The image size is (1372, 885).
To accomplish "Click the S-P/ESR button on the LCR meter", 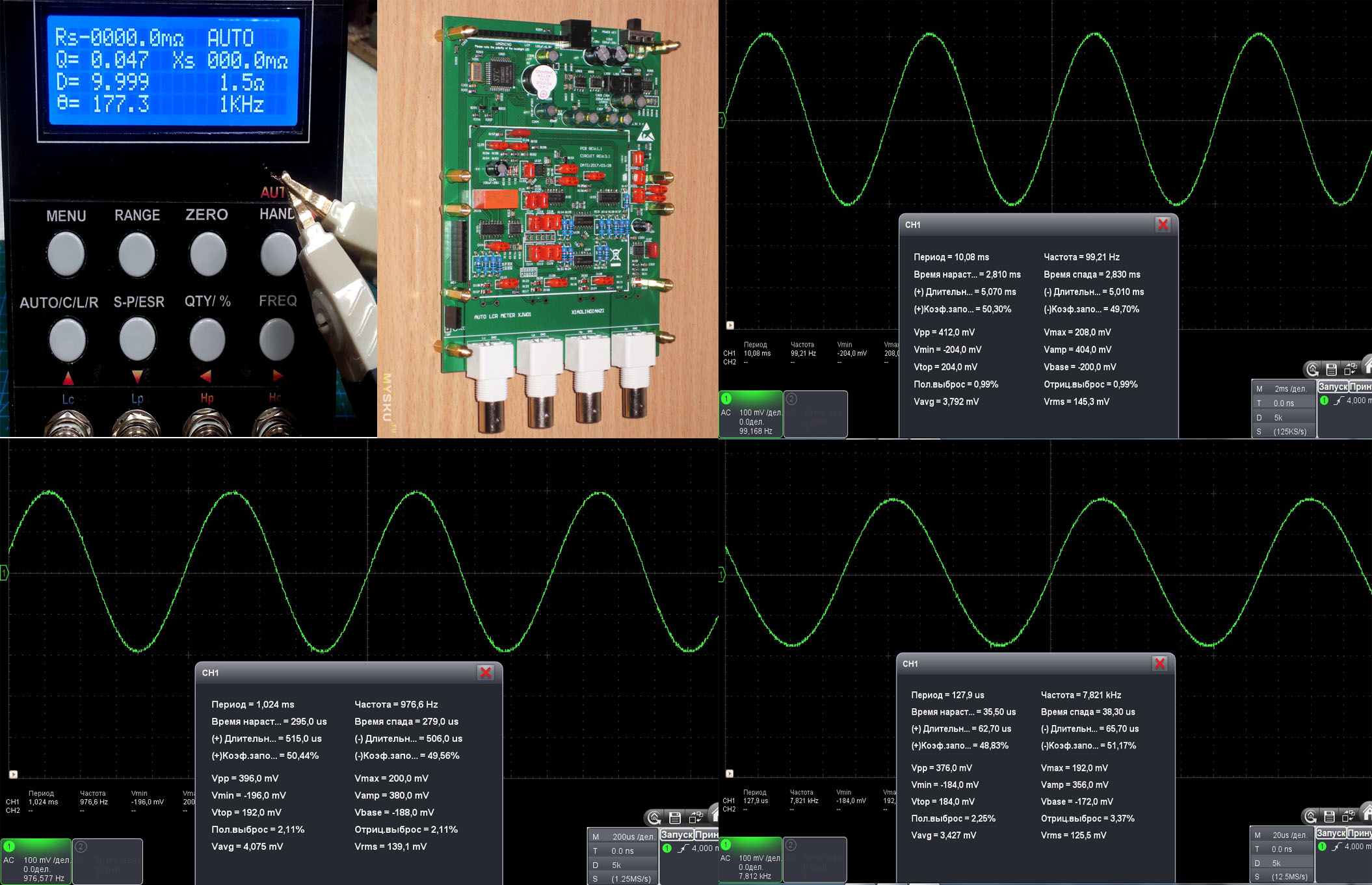I will pos(137,338).
